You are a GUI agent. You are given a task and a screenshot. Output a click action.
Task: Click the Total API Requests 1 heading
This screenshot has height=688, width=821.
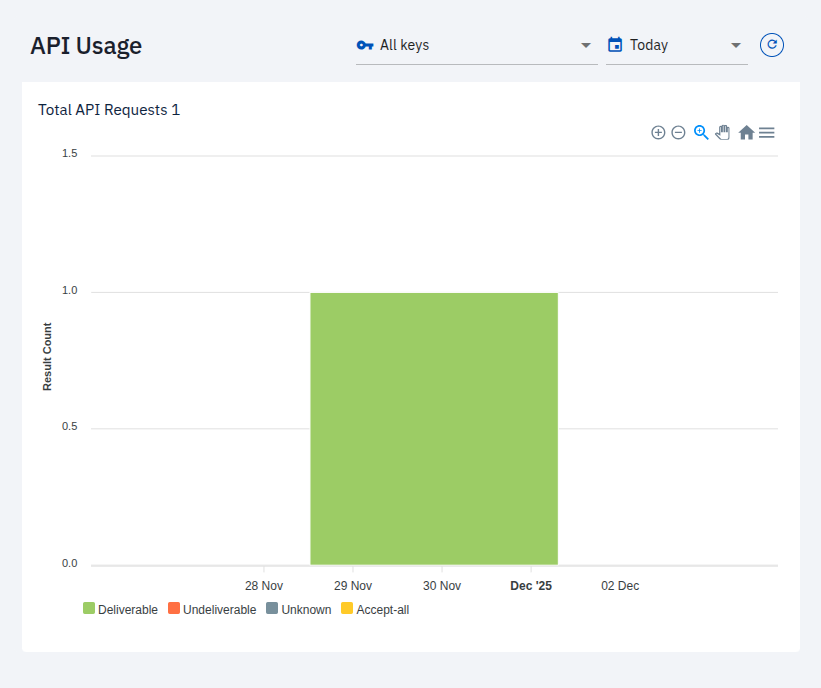click(109, 110)
